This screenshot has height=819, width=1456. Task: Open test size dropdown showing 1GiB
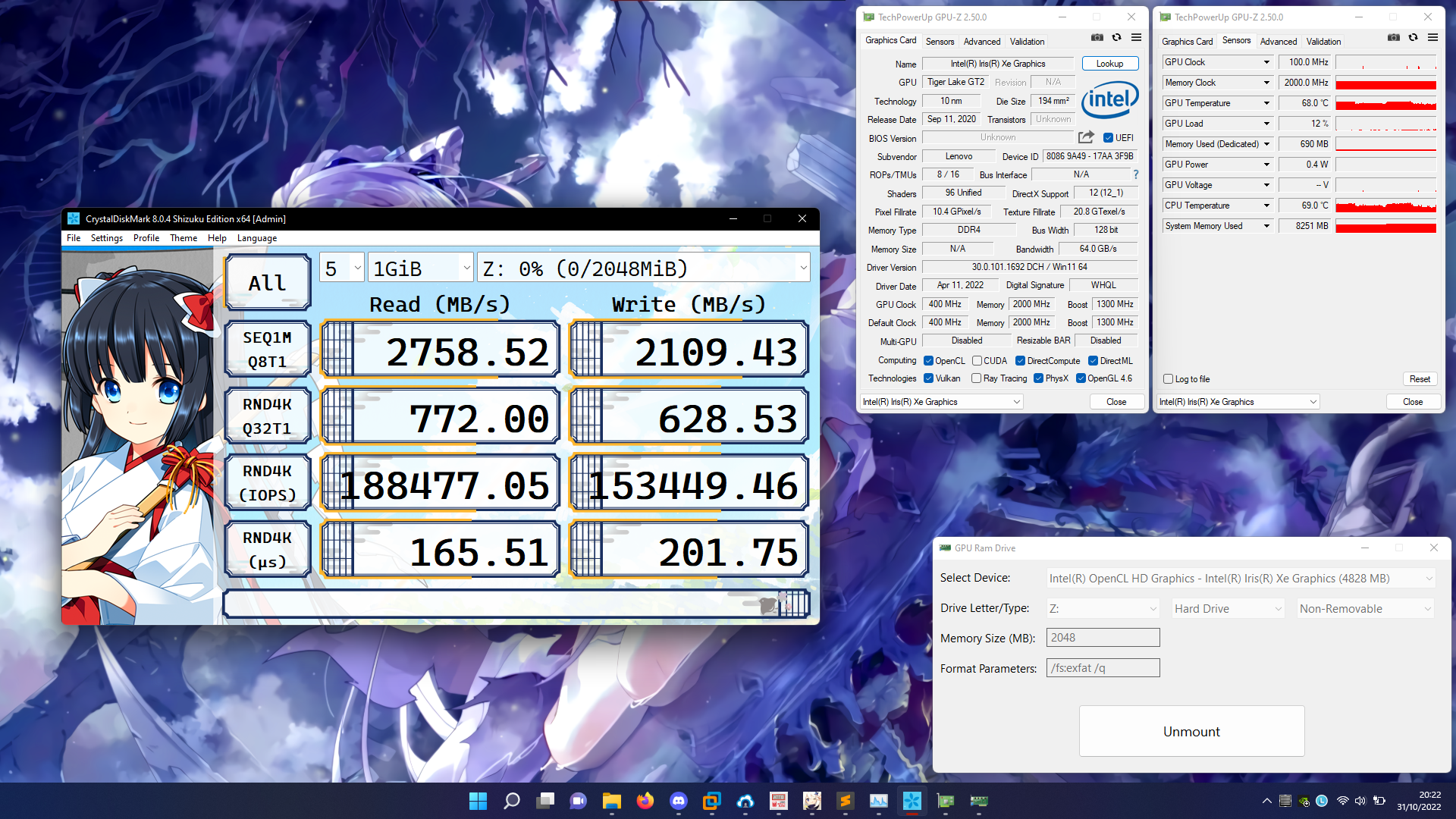click(422, 268)
